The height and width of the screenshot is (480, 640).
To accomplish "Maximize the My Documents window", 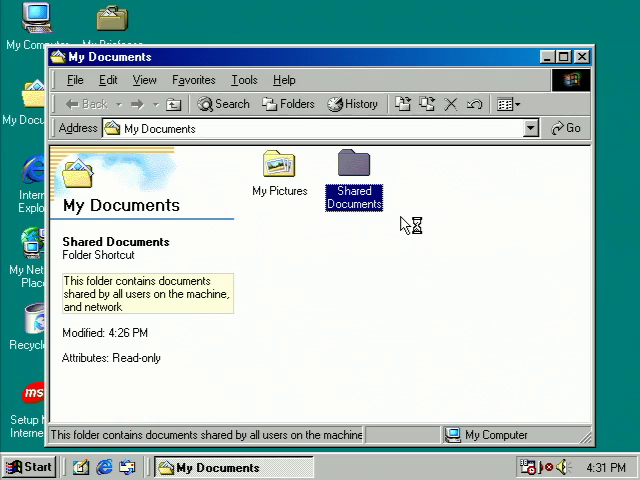I will pos(563,57).
